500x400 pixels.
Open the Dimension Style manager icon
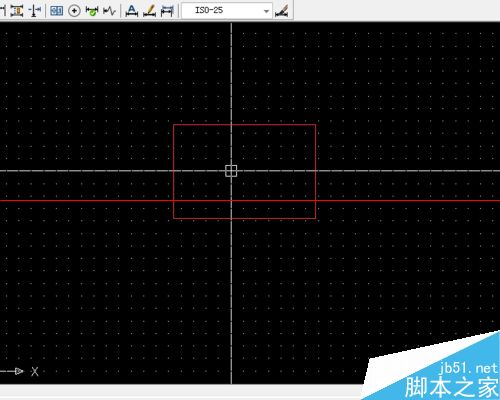coord(282,11)
